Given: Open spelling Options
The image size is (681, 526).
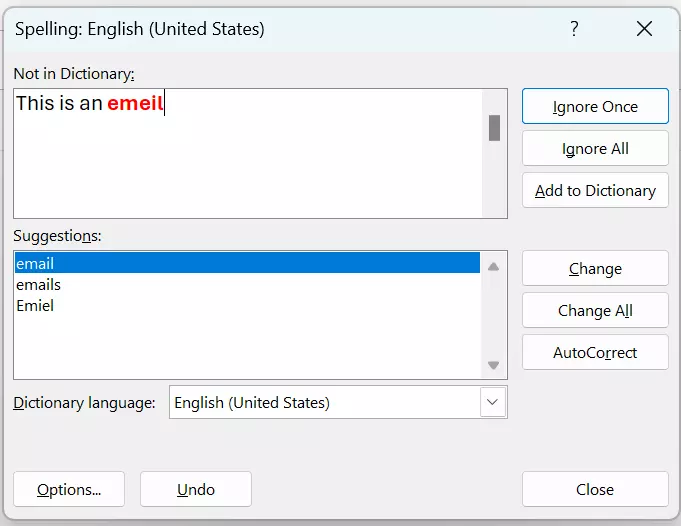Looking at the screenshot, I should point(69,489).
